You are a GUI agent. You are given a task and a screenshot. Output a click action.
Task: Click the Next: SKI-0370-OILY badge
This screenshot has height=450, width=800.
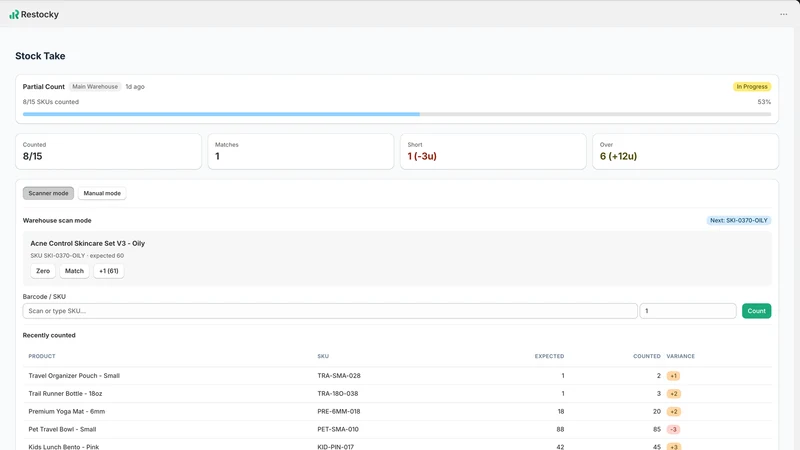[x=738, y=220]
